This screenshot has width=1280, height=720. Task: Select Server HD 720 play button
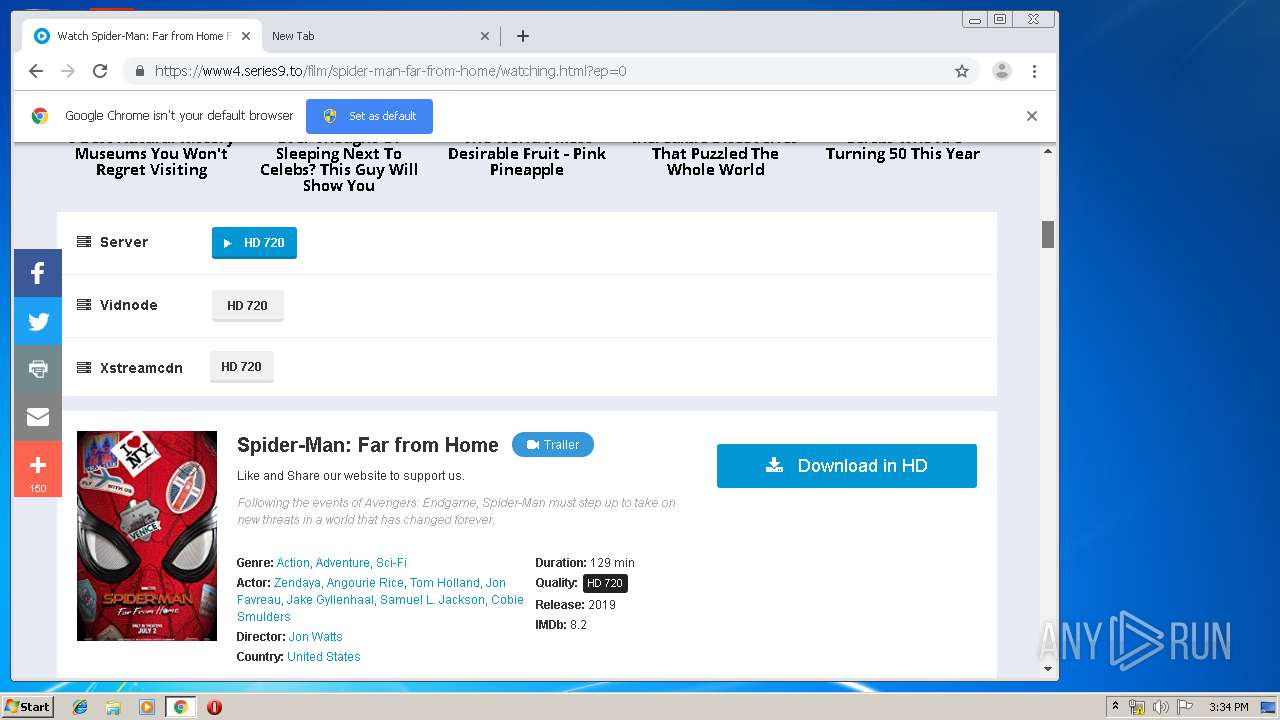point(254,243)
